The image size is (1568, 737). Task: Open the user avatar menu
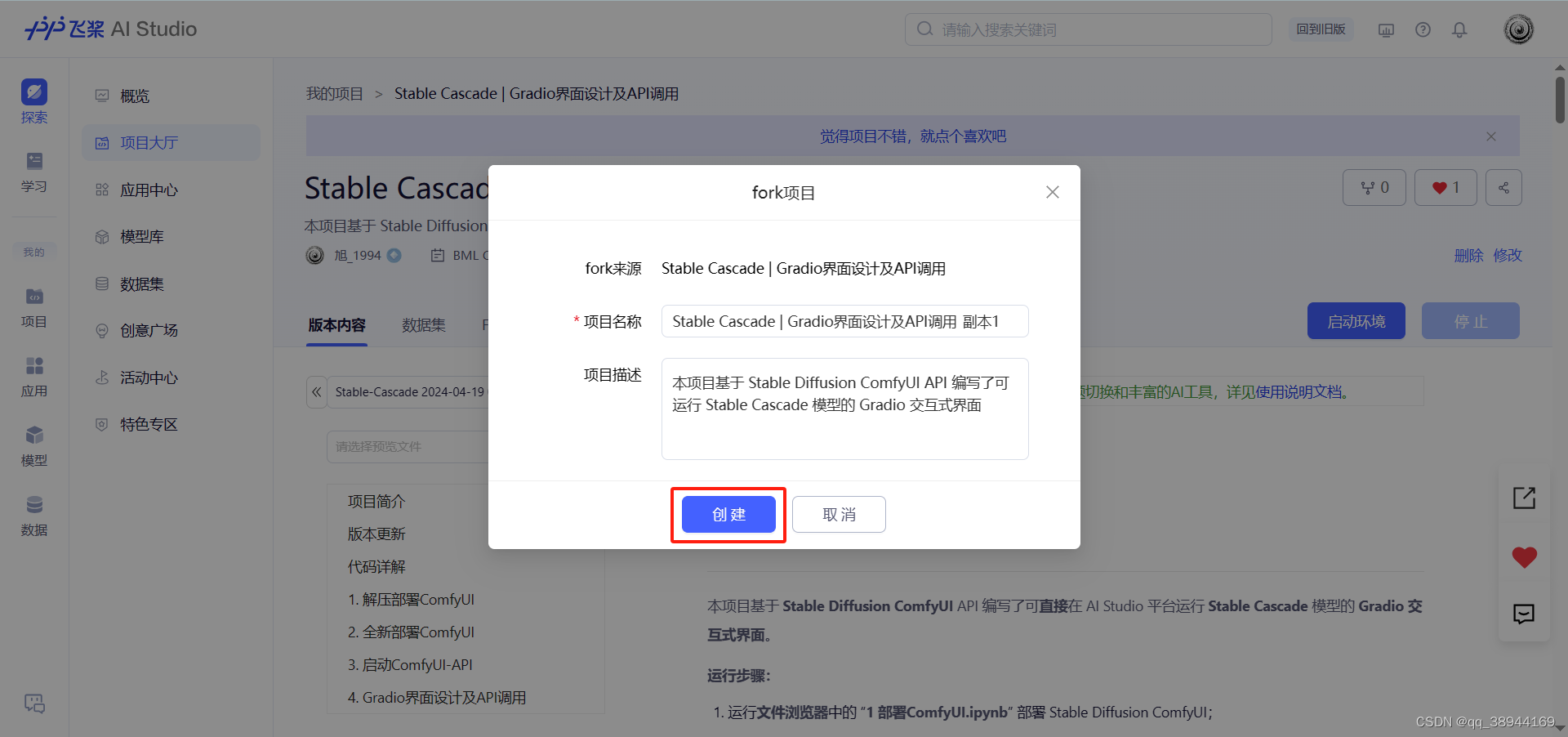(x=1519, y=29)
